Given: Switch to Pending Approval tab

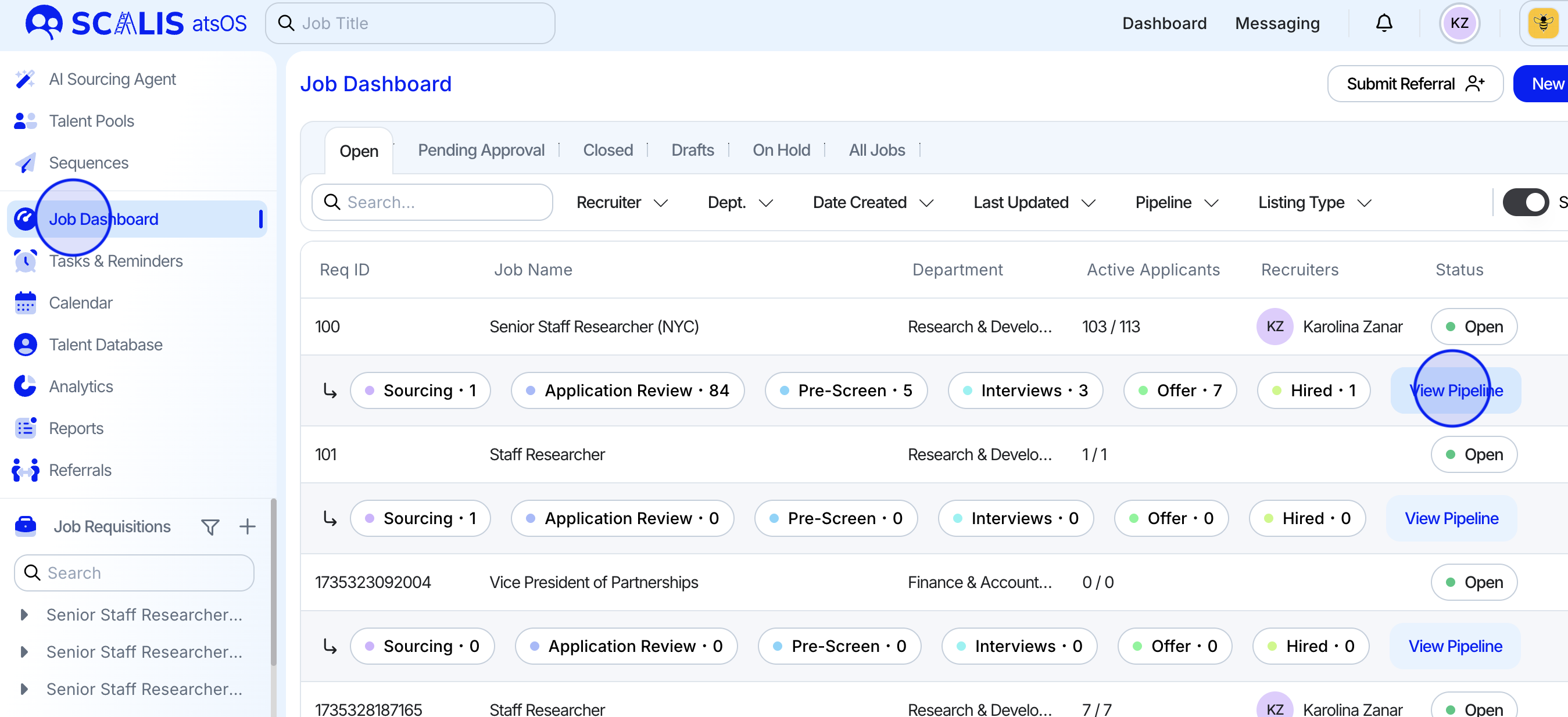Looking at the screenshot, I should (x=481, y=150).
